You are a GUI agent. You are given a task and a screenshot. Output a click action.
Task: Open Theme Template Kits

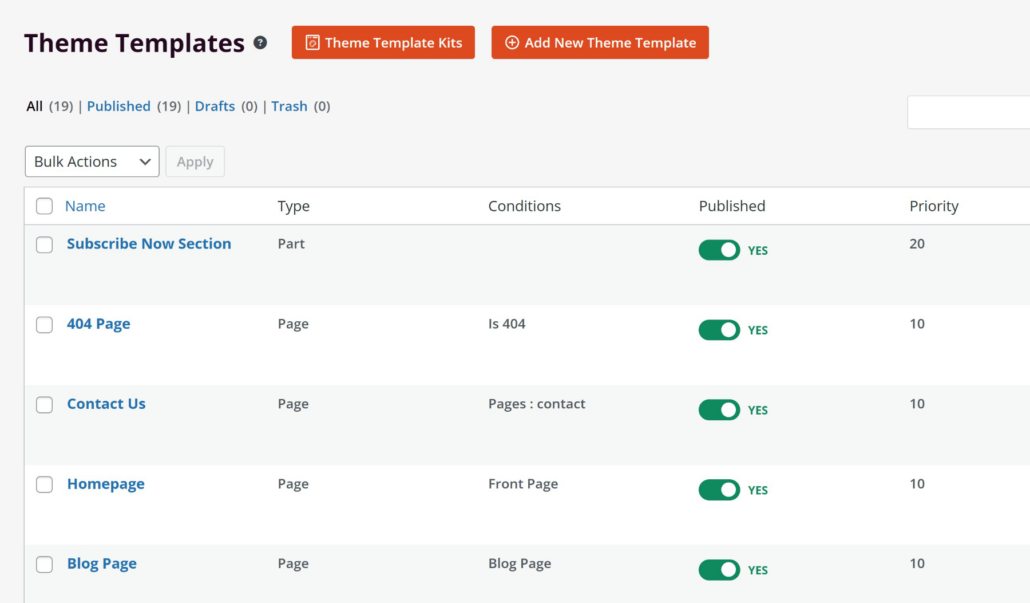click(383, 43)
